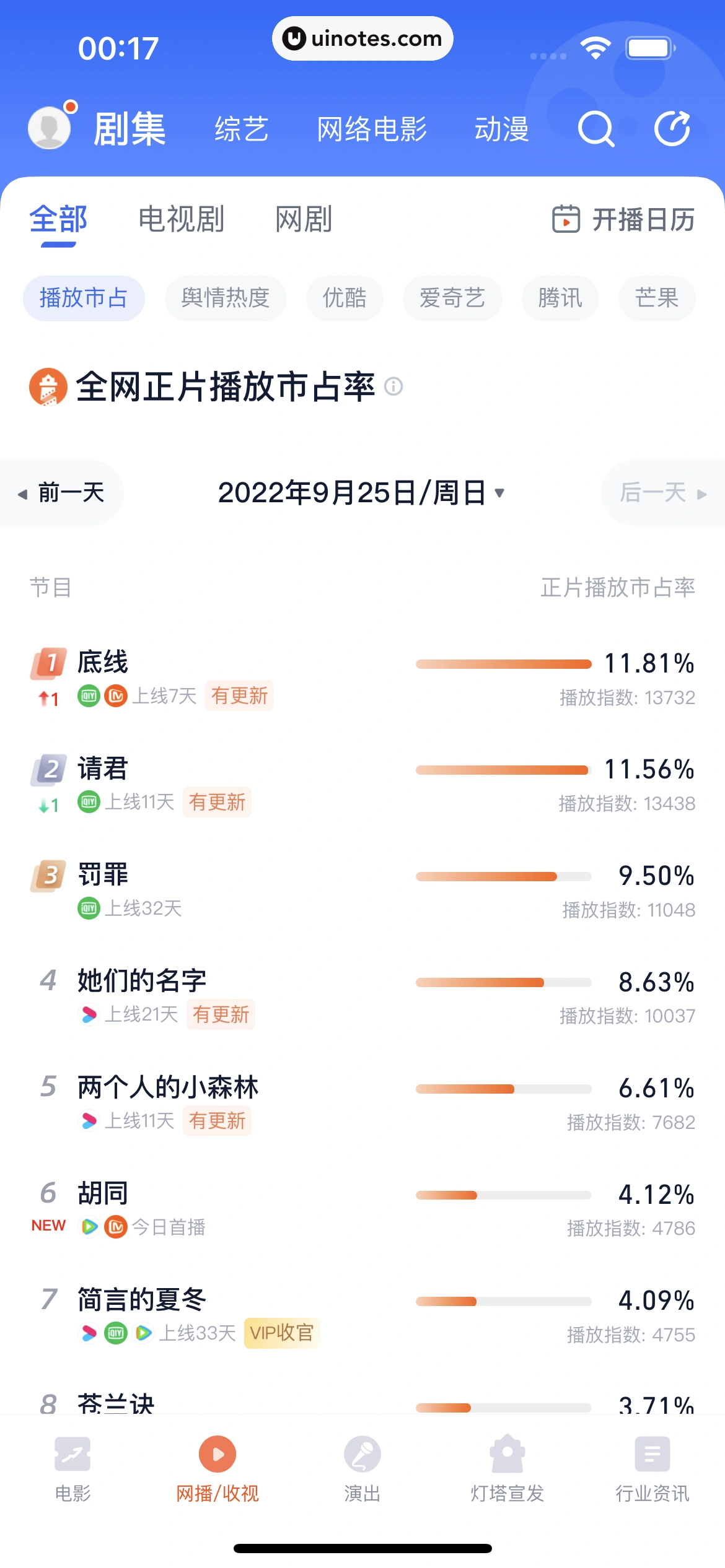The width and height of the screenshot is (725, 1568).
Task: Tap the info icon beside 全网正片播放市占率
Action: 393,386
